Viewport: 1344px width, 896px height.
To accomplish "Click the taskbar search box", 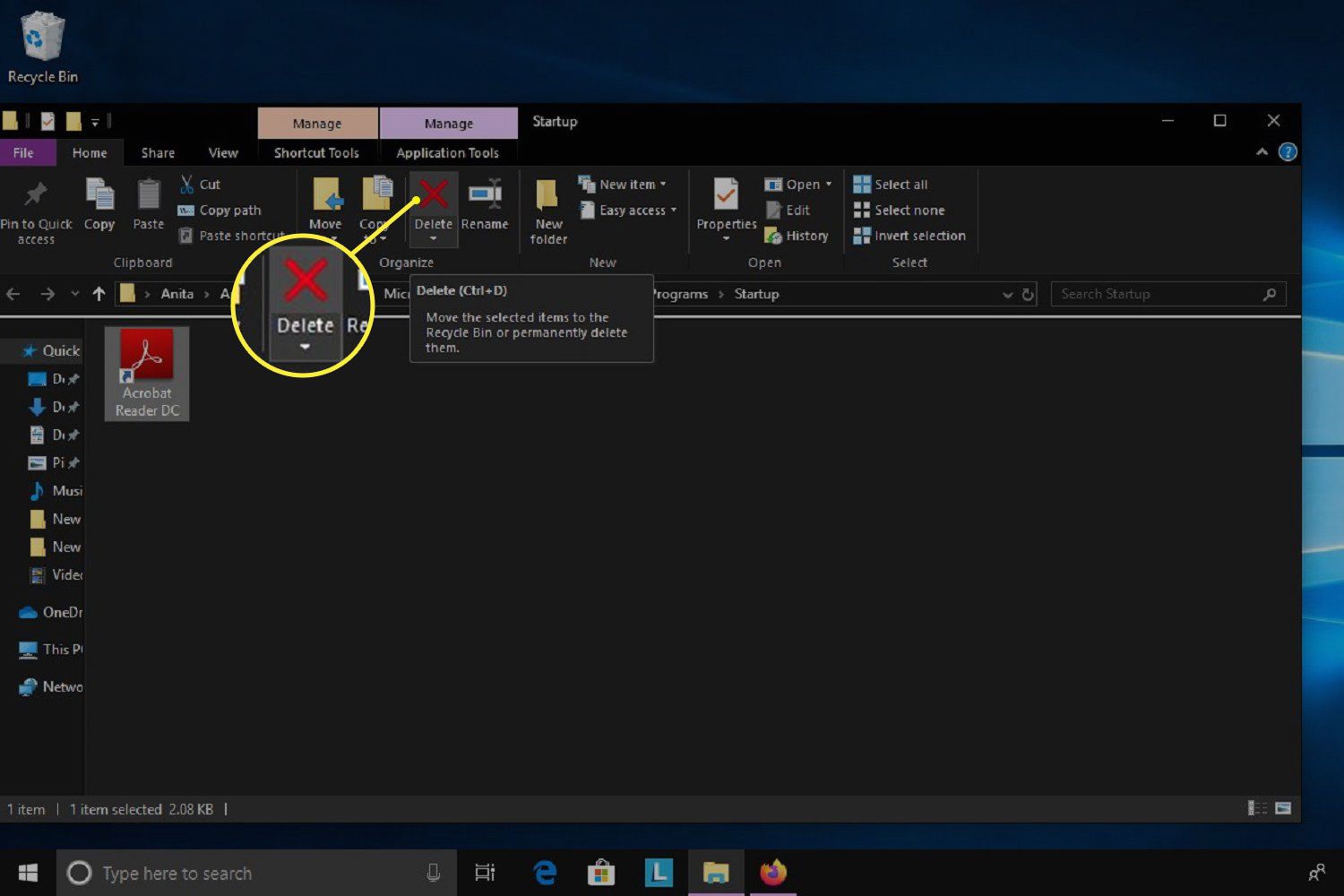I will 256,873.
